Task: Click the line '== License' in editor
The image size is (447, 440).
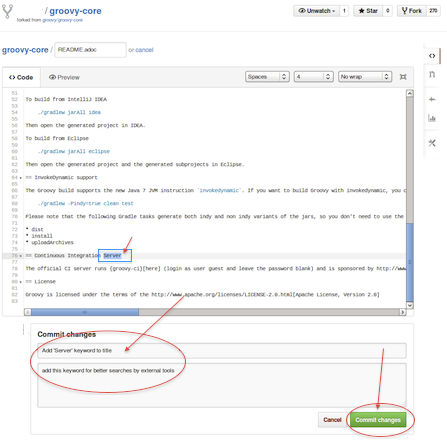Action: [x=41, y=282]
